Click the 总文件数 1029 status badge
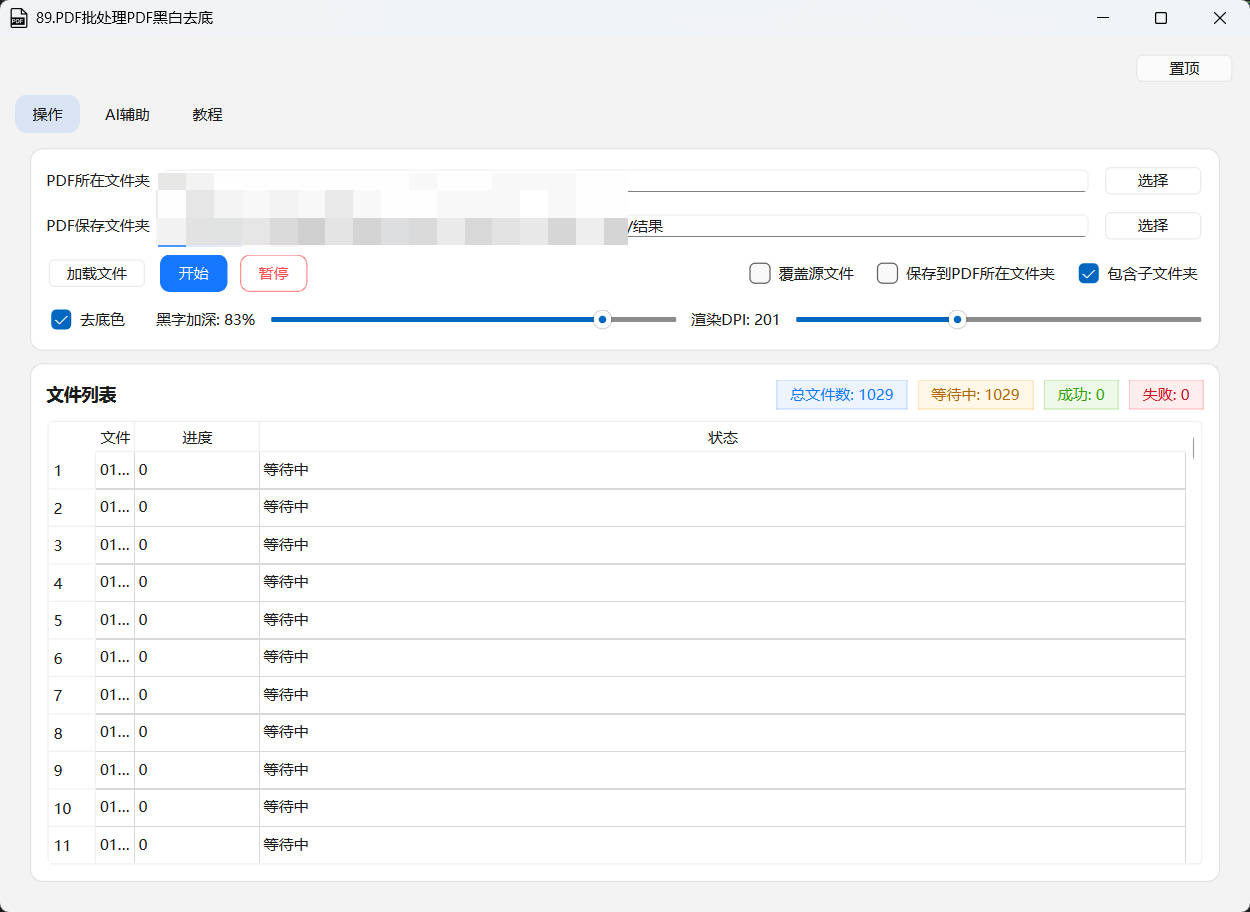This screenshot has width=1250, height=912. (x=841, y=394)
